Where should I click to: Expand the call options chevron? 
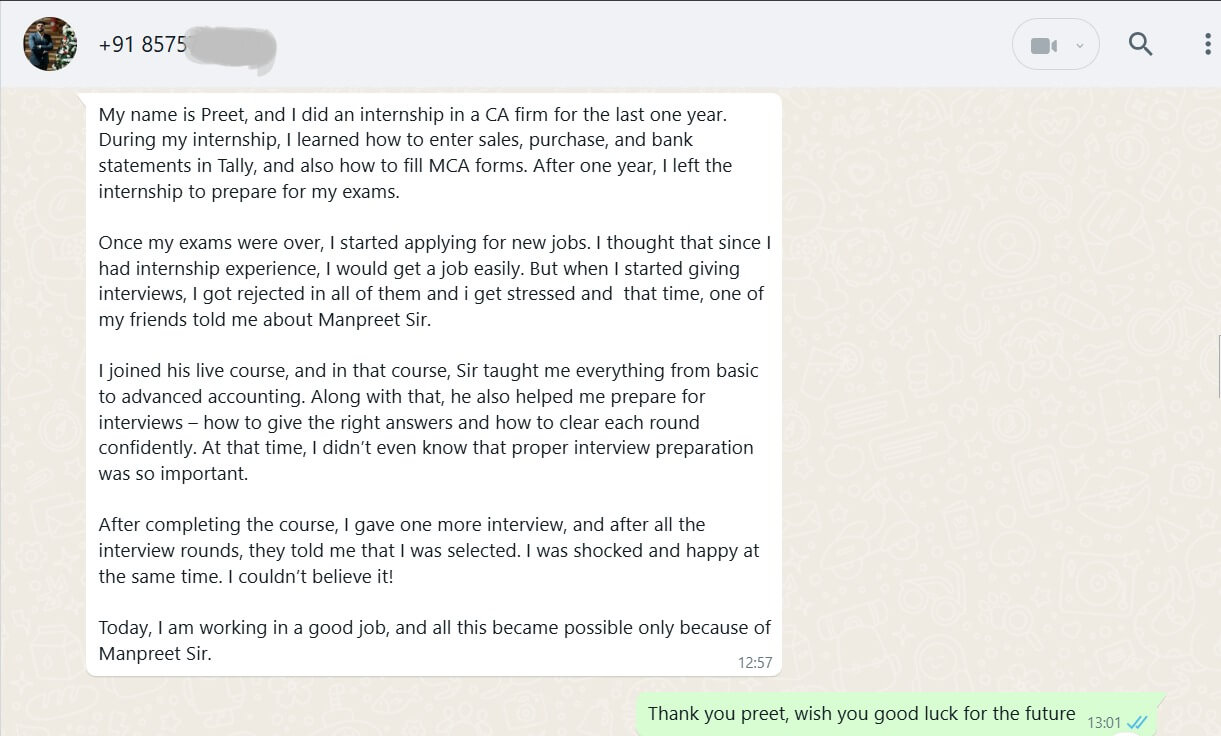click(1079, 46)
